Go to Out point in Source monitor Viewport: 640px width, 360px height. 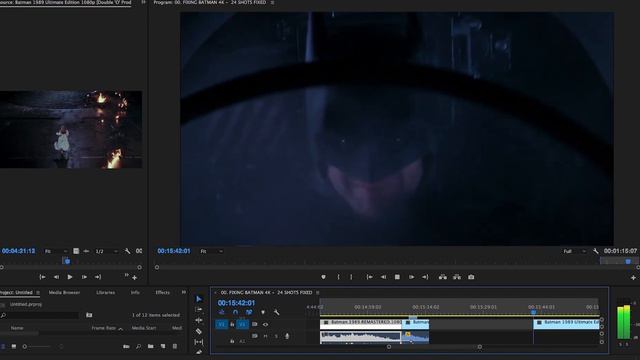tap(98, 277)
